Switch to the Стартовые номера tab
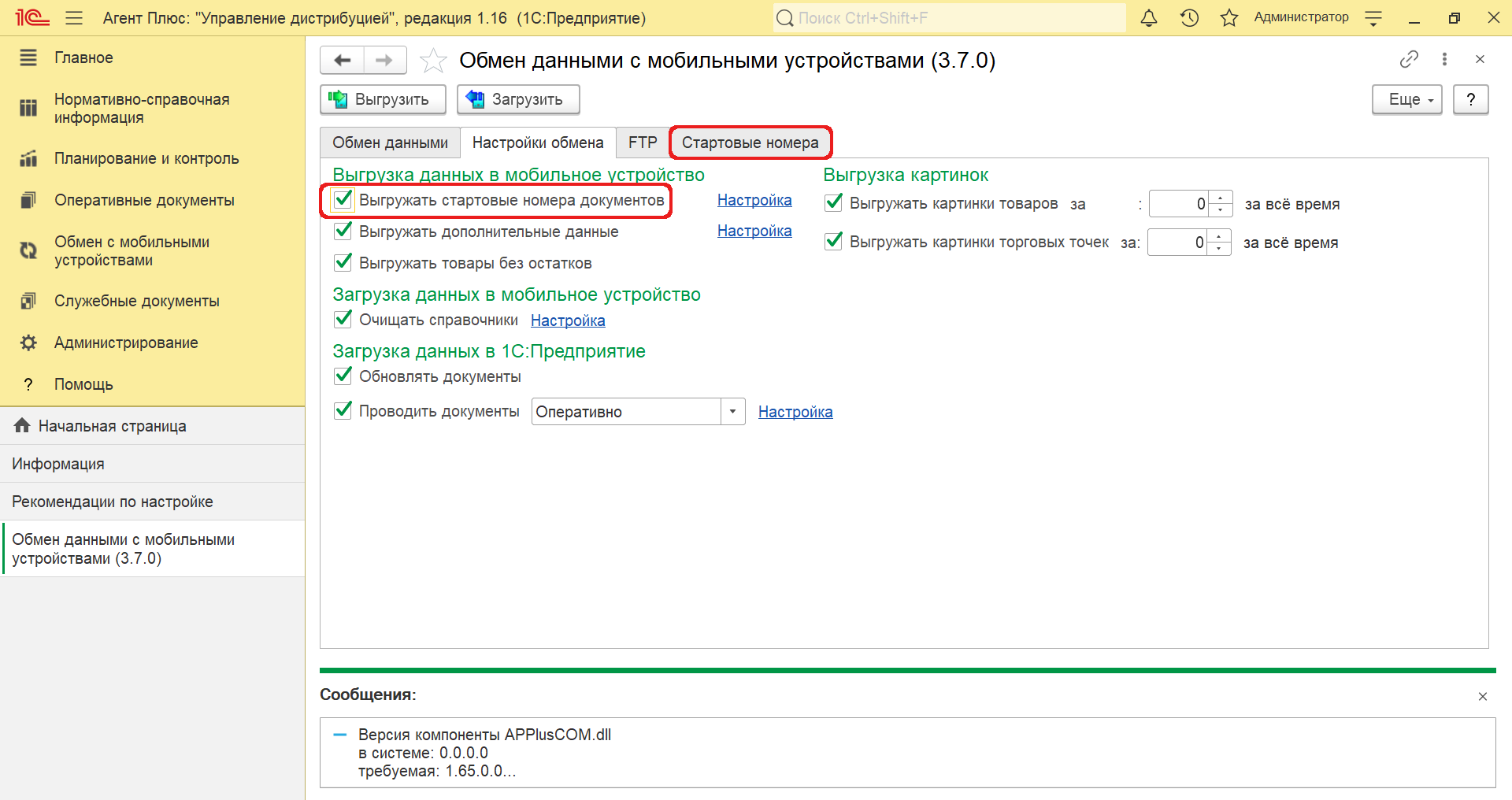This screenshot has height=800, width=1512. coord(750,143)
